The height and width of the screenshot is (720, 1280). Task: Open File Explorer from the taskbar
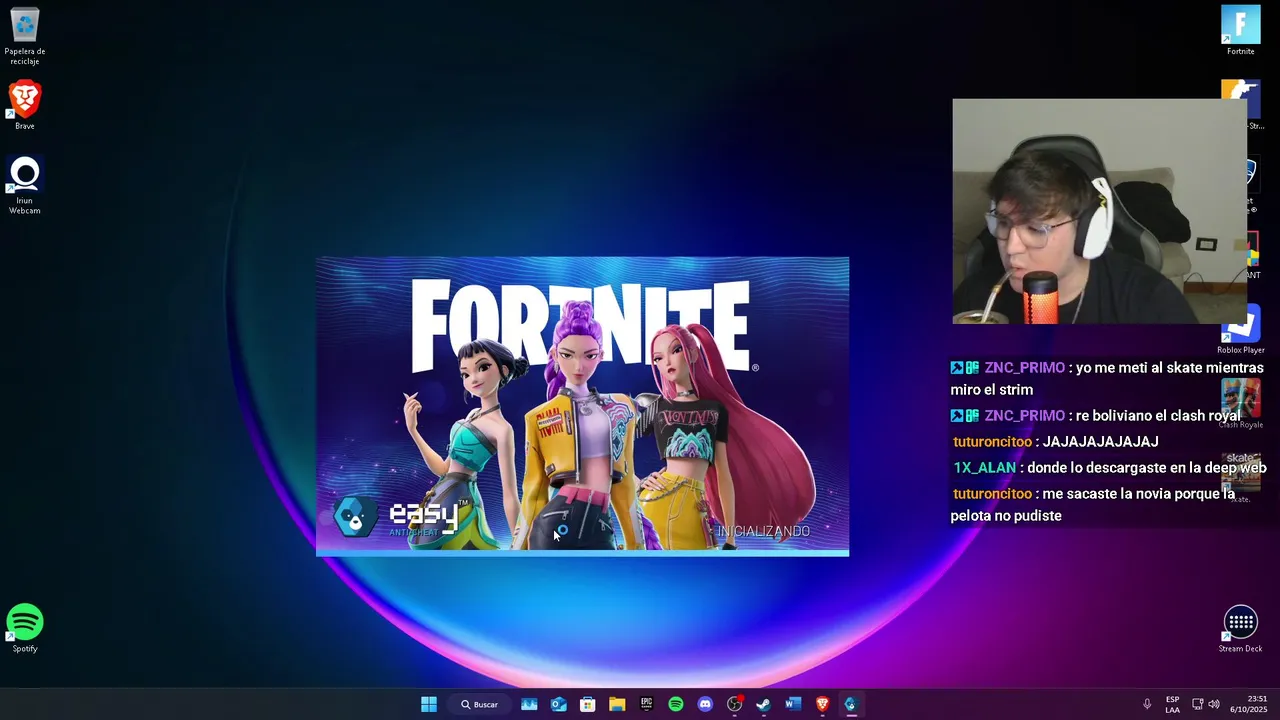pos(617,704)
